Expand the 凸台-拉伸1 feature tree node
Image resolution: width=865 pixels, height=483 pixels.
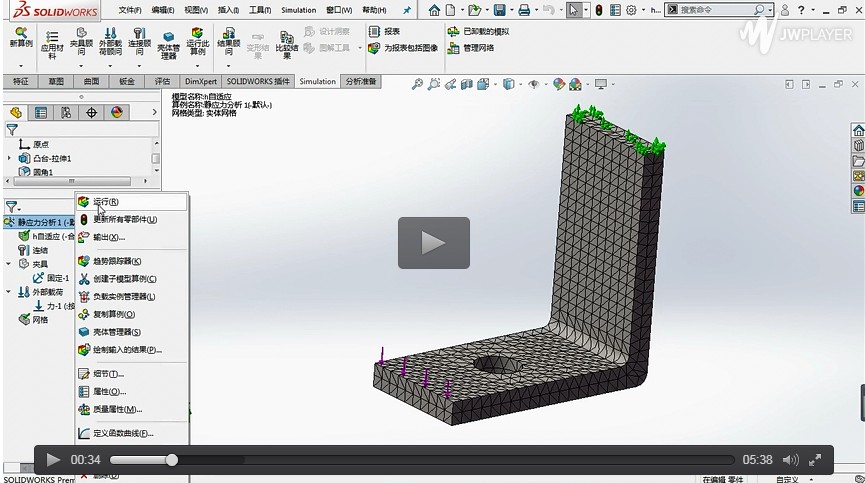tap(10, 158)
